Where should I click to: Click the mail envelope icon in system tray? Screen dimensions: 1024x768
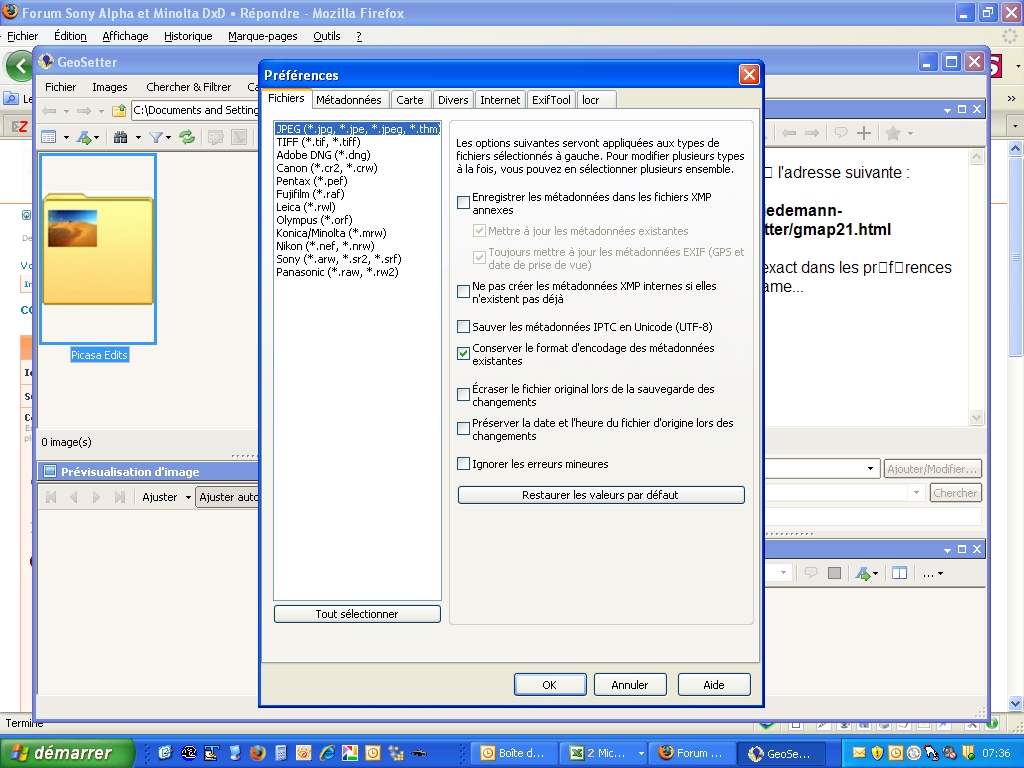coord(858,753)
